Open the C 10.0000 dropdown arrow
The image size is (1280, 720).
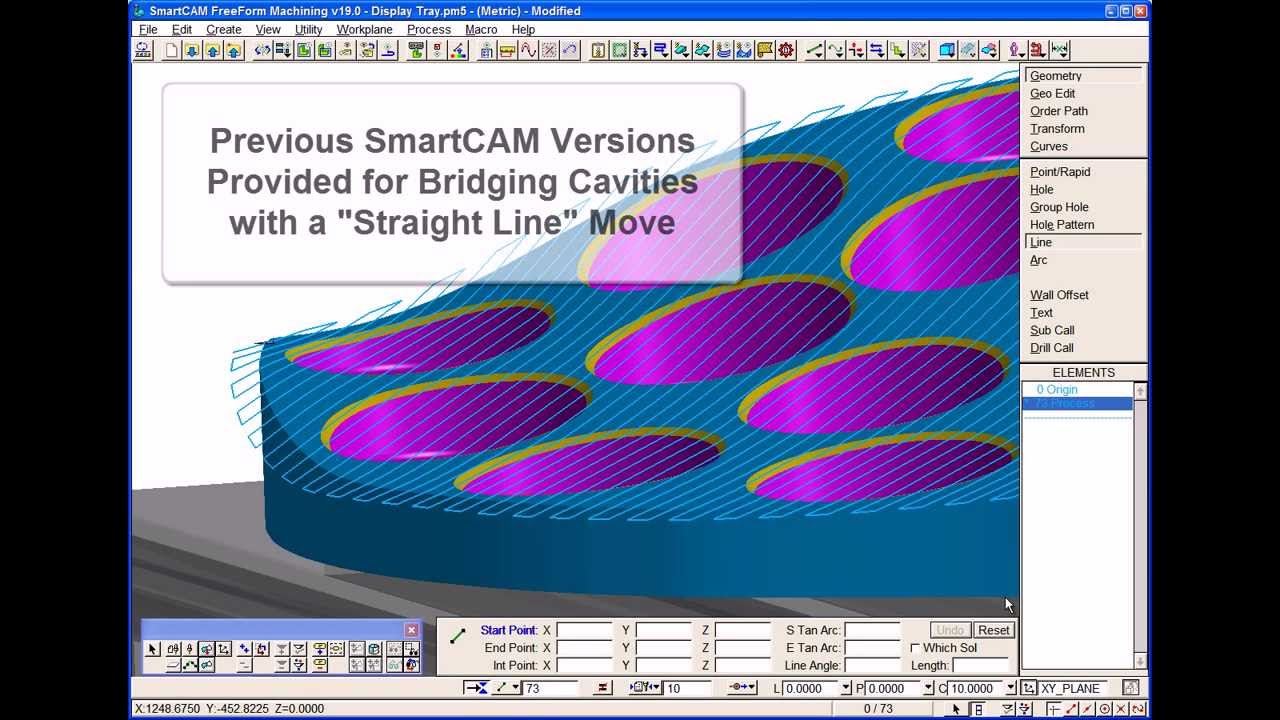(1011, 688)
